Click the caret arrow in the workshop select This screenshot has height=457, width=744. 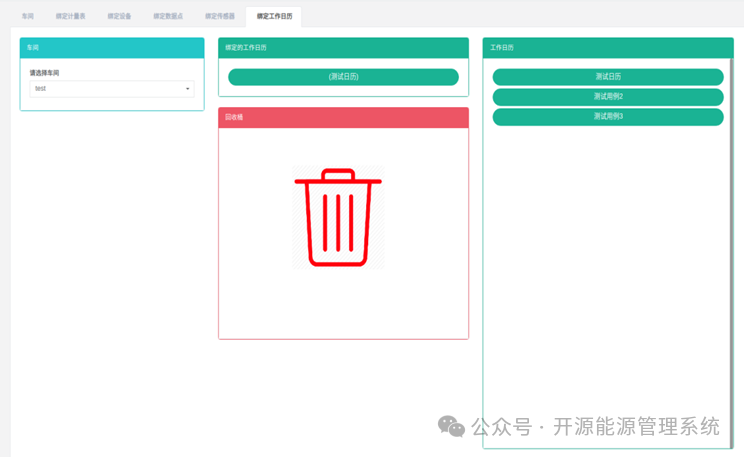pyautogui.click(x=187, y=89)
